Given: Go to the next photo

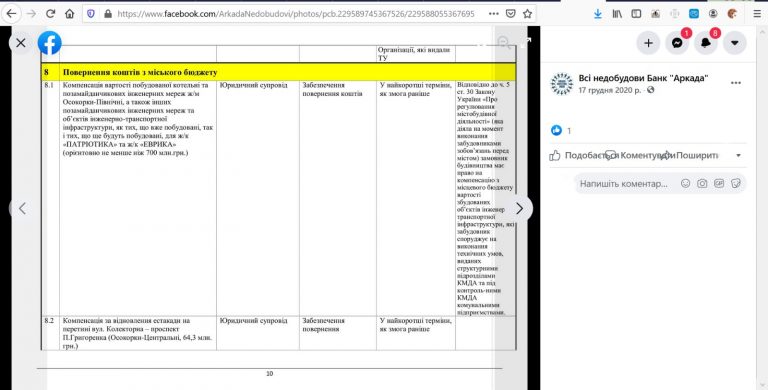Looking at the screenshot, I should [x=520, y=208].
